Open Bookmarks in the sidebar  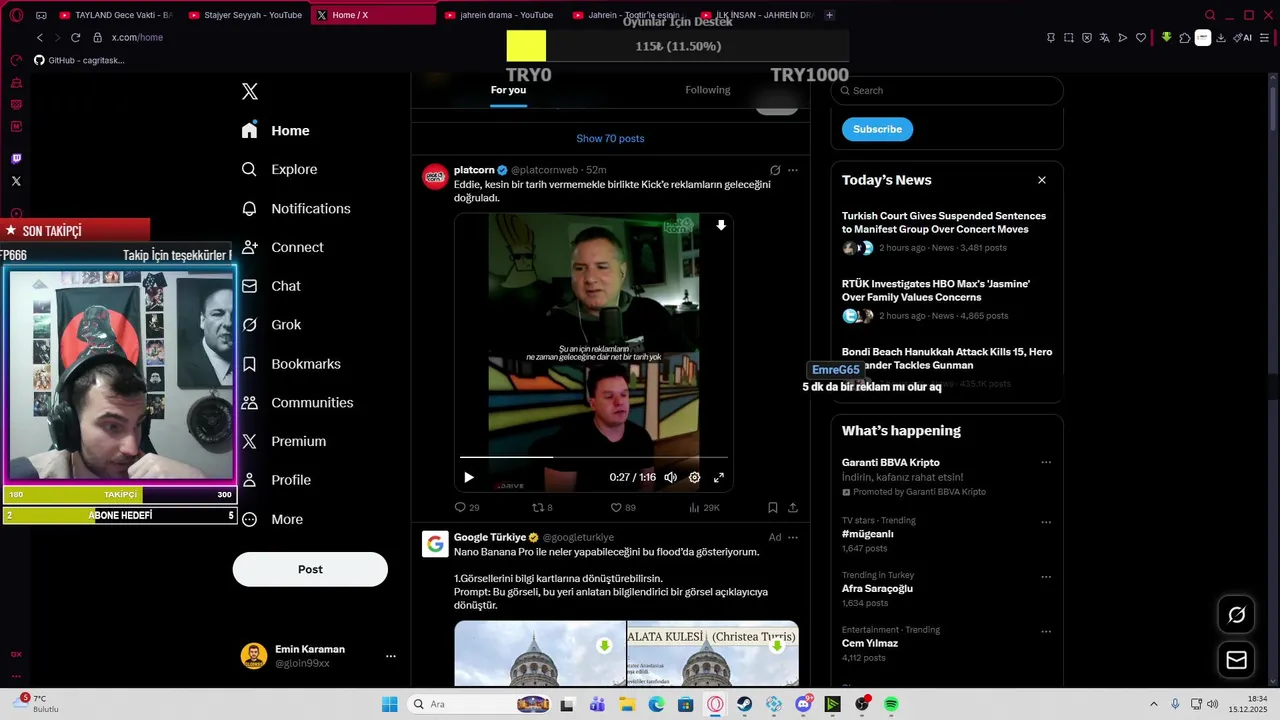coord(291,364)
